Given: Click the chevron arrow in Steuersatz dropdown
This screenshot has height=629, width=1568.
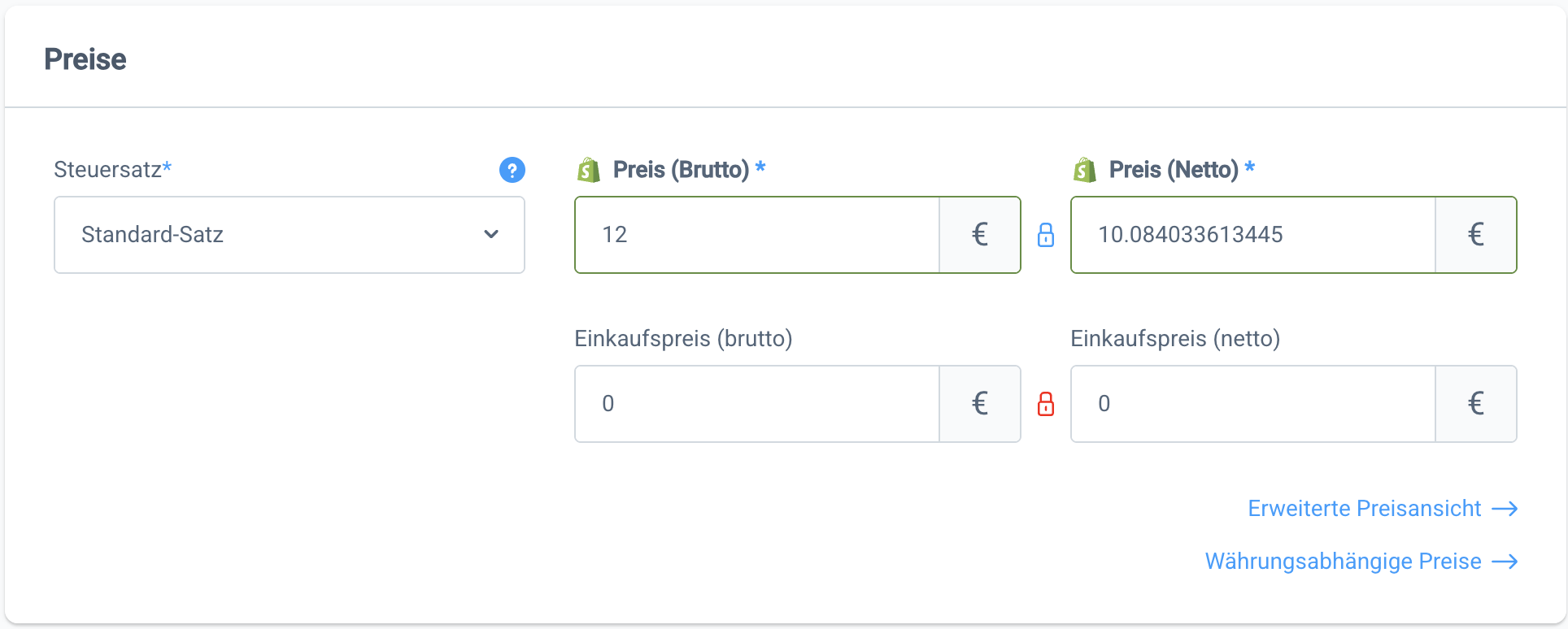Looking at the screenshot, I should pyautogui.click(x=491, y=235).
